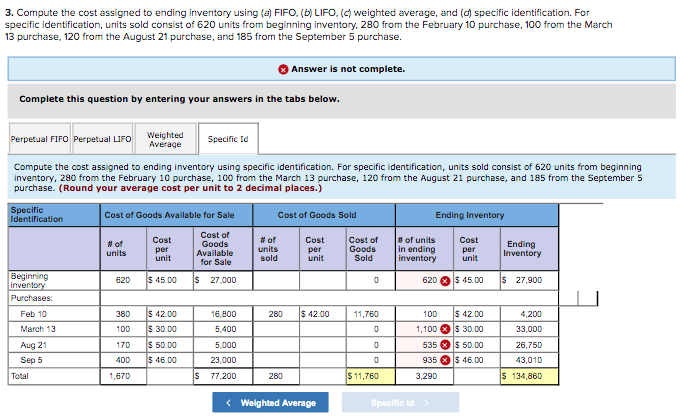Viewport: 684px width, 417px height.
Task: Click Feb 10 available cost 16,800
Action: pyautogui.click(x=222, y=314)
